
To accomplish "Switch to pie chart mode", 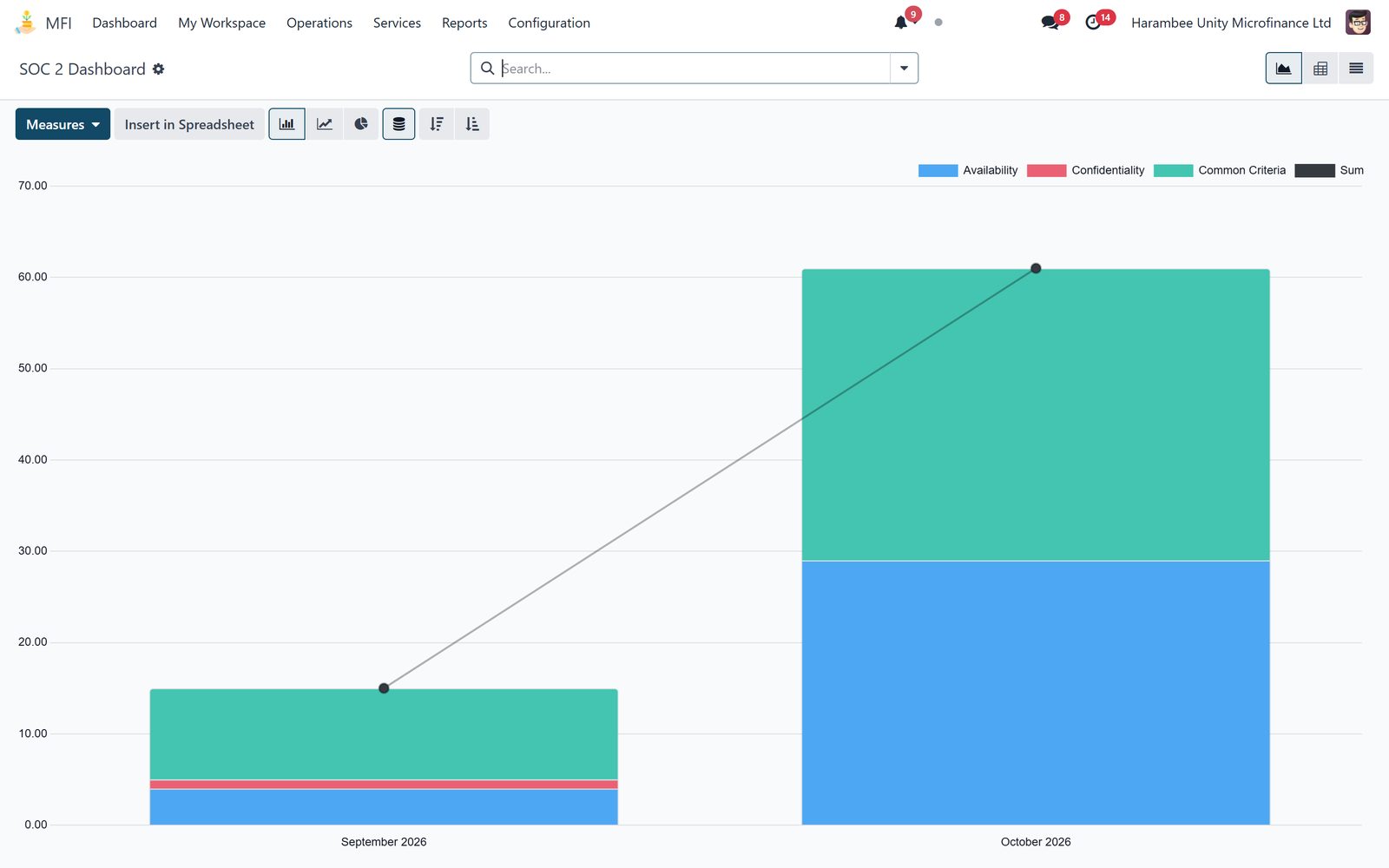I will pos(361,124).
